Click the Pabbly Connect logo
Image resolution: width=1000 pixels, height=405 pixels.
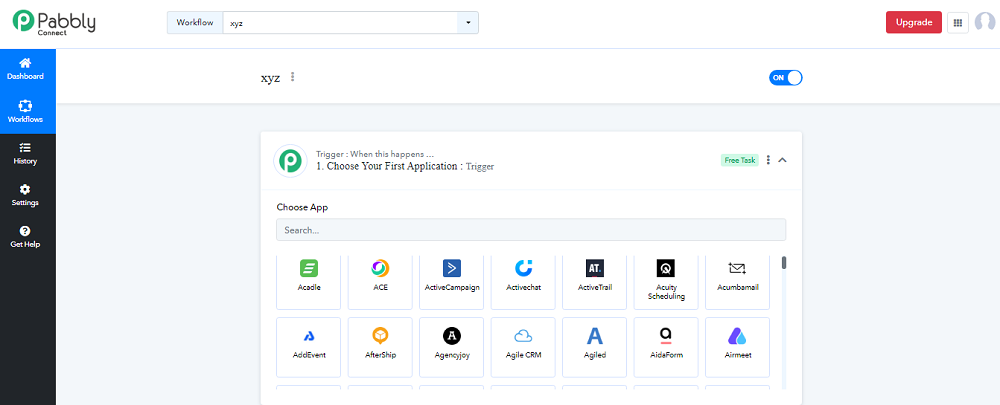(x=54, y=22)
